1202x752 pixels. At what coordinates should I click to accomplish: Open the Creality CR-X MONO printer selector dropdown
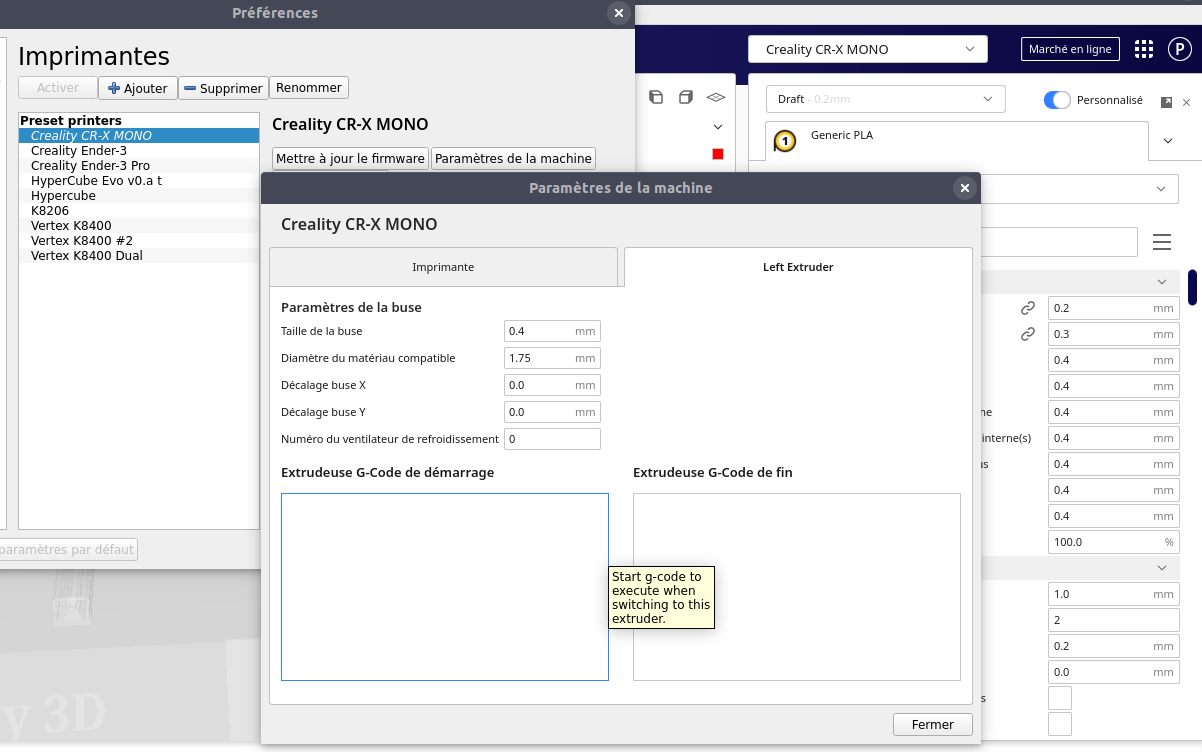[x=868, y=49]
